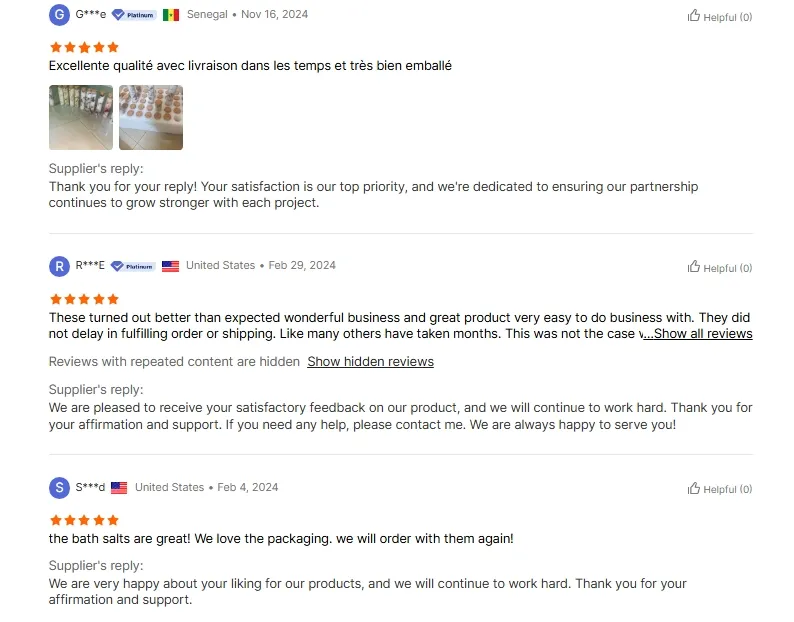Click United States flag beside S***d

pyautogui.click(x=119, y=488)
